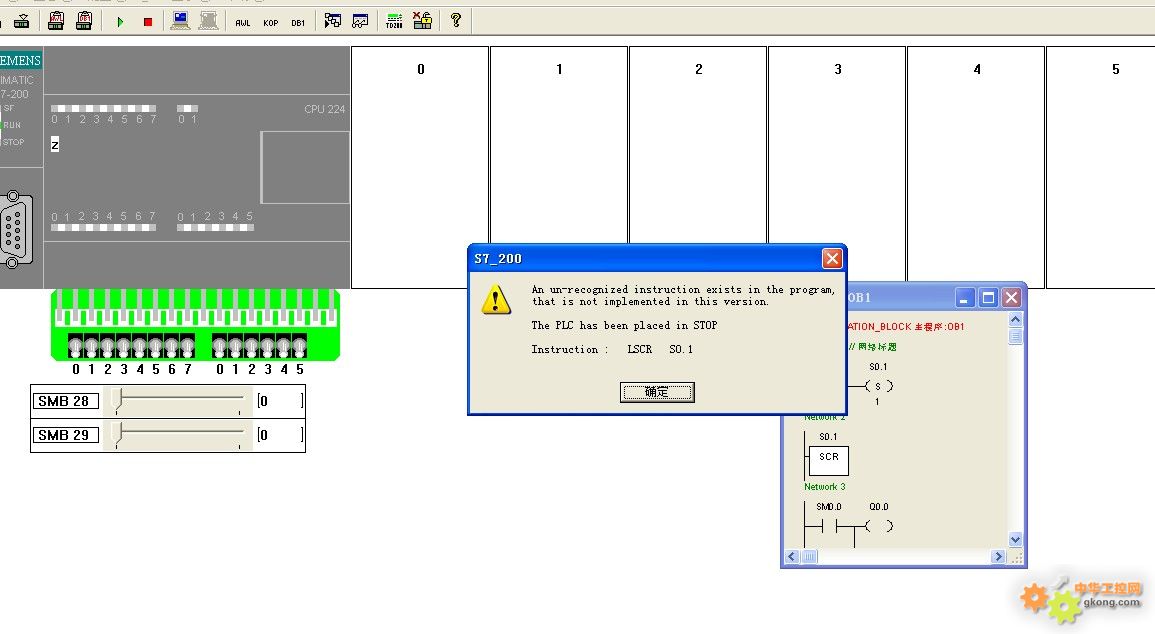
Task: Click the greyed-out computer icon
Action: pos(208,21)
